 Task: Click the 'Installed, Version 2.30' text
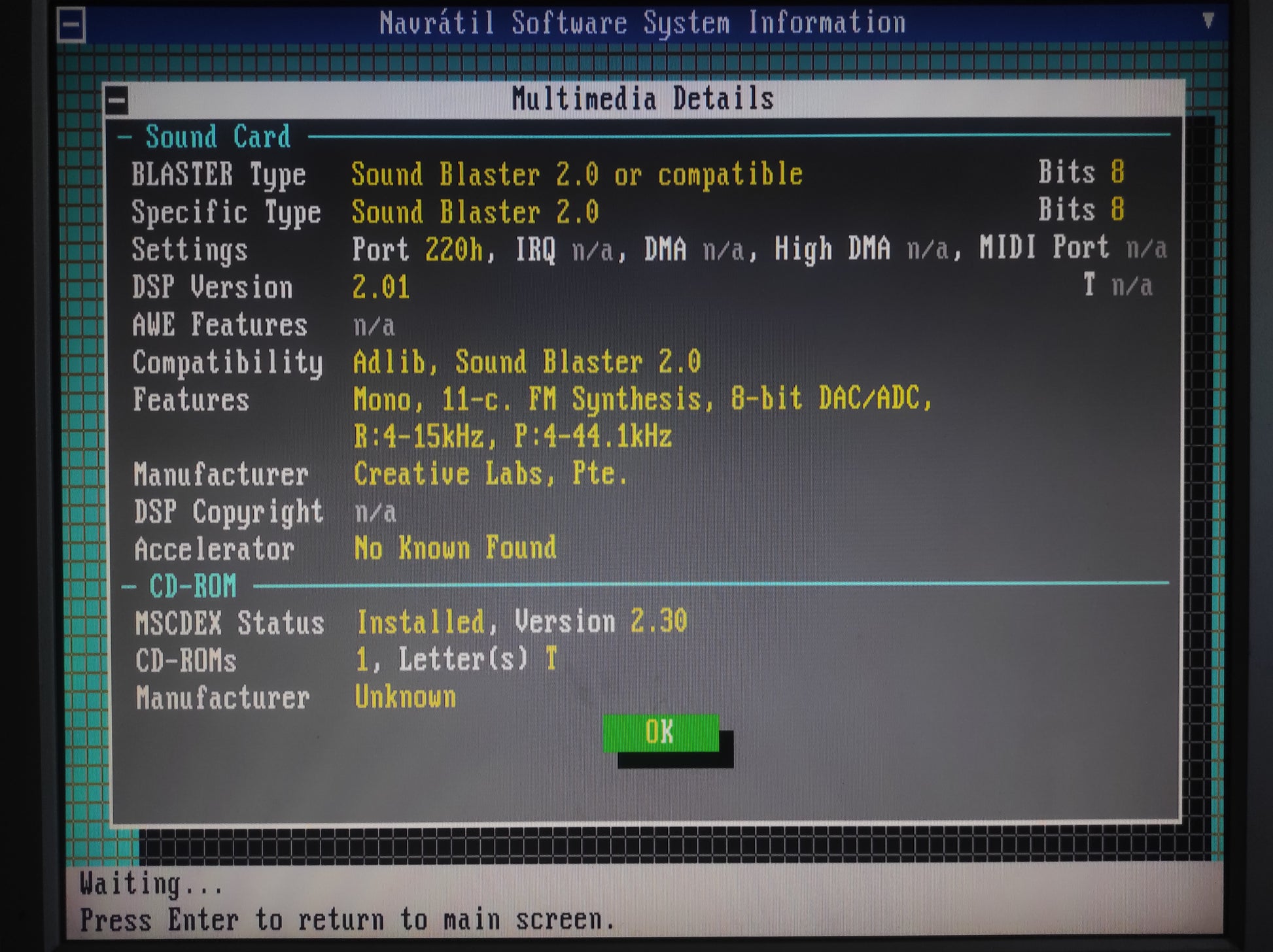click(x=521, y=622)
